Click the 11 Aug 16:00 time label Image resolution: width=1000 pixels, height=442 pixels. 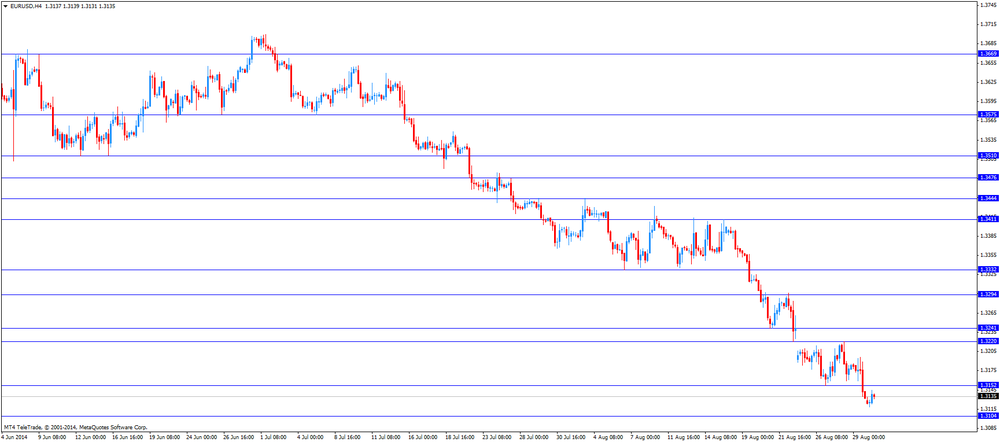click(x=684, y=438)
